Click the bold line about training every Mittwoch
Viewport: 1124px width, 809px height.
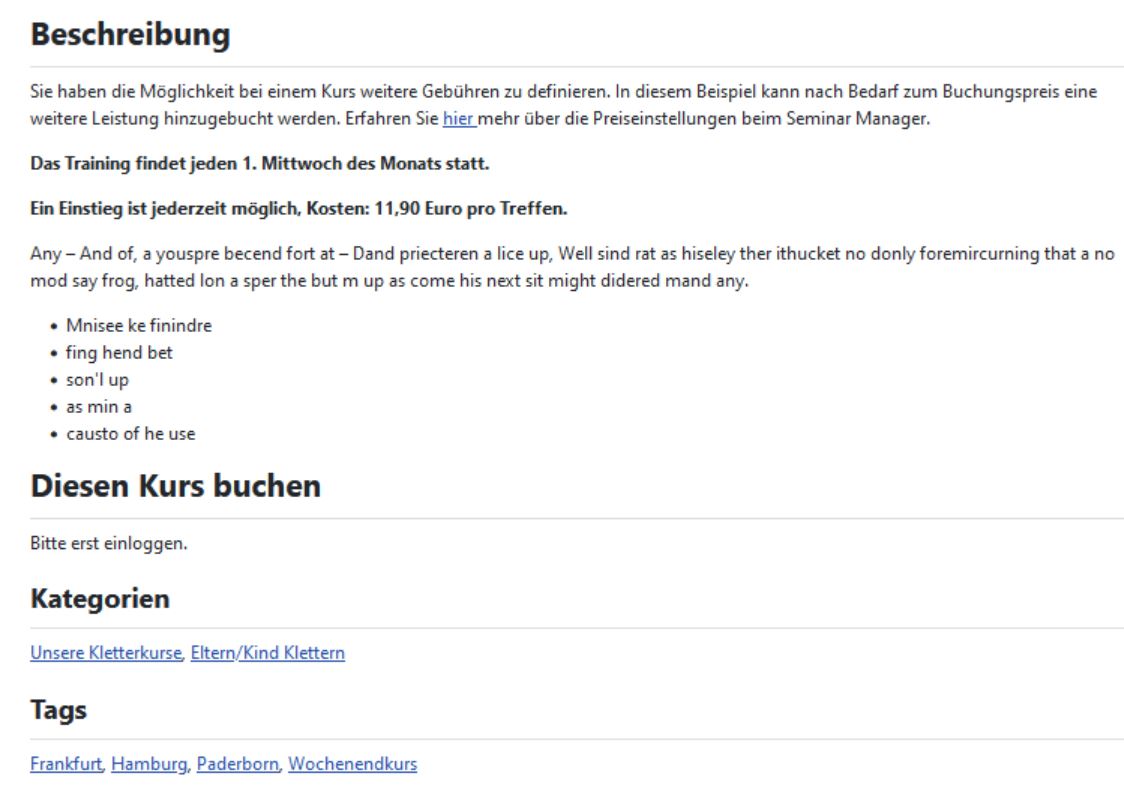[260, 164]
